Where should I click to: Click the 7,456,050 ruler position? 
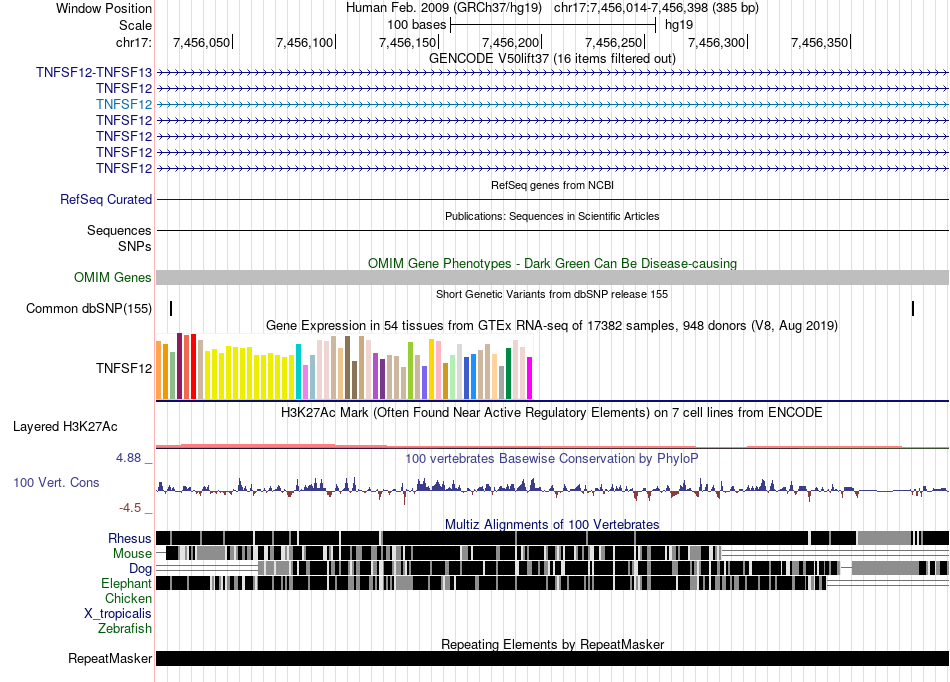[201, 42]
